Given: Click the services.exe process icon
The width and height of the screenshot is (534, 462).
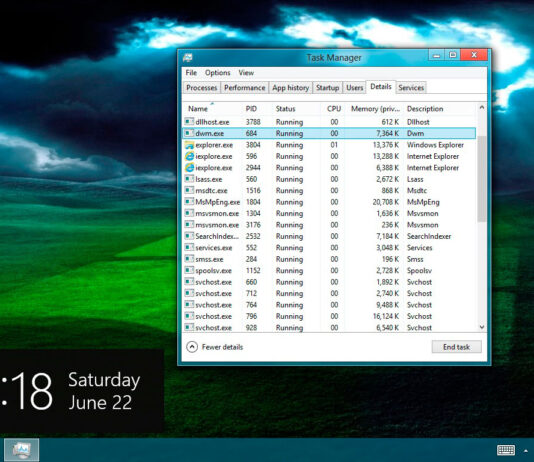Looking at the screenshot, I should click(x=189, y=248).
